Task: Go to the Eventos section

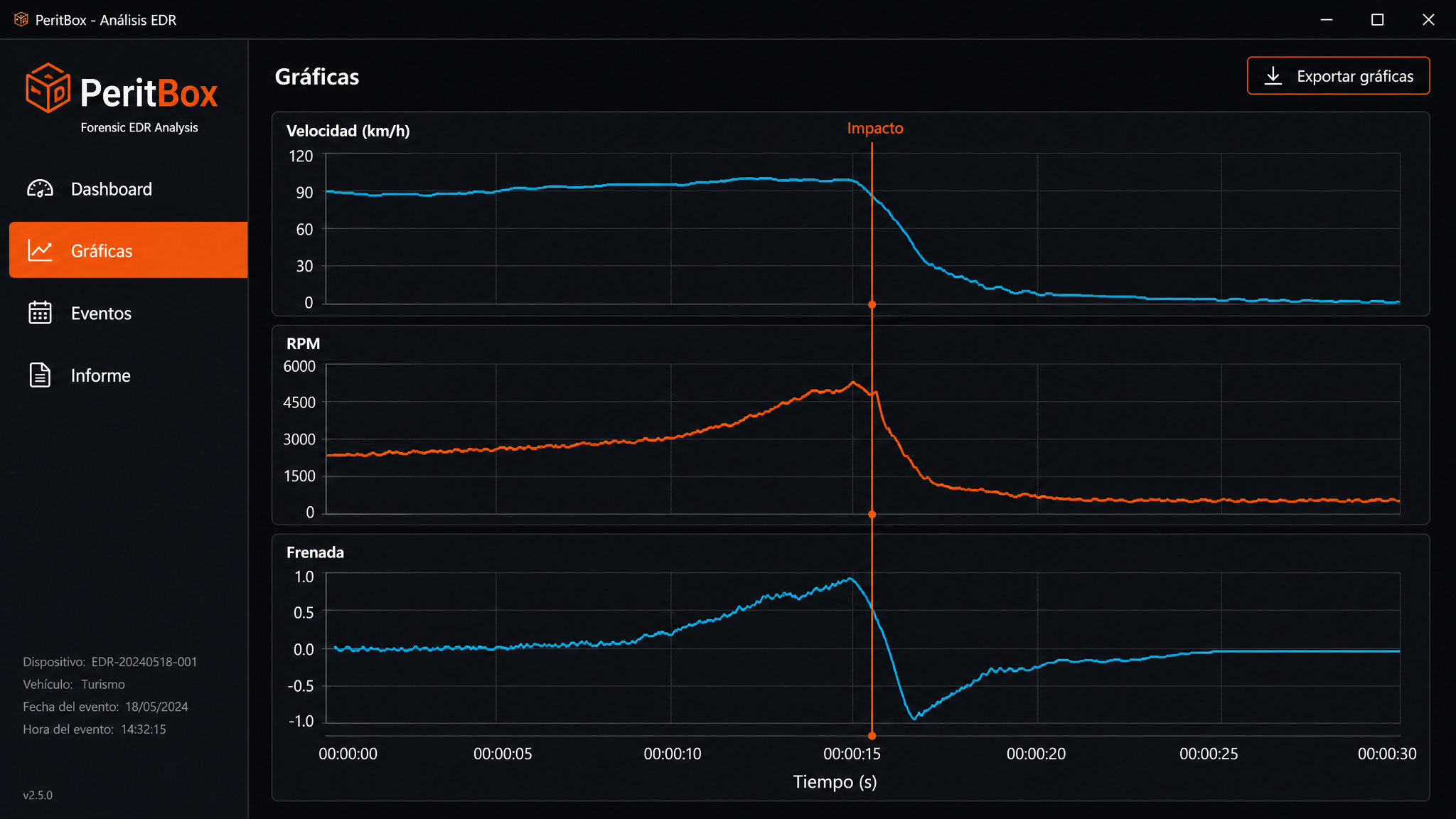Action: (128, 313)
